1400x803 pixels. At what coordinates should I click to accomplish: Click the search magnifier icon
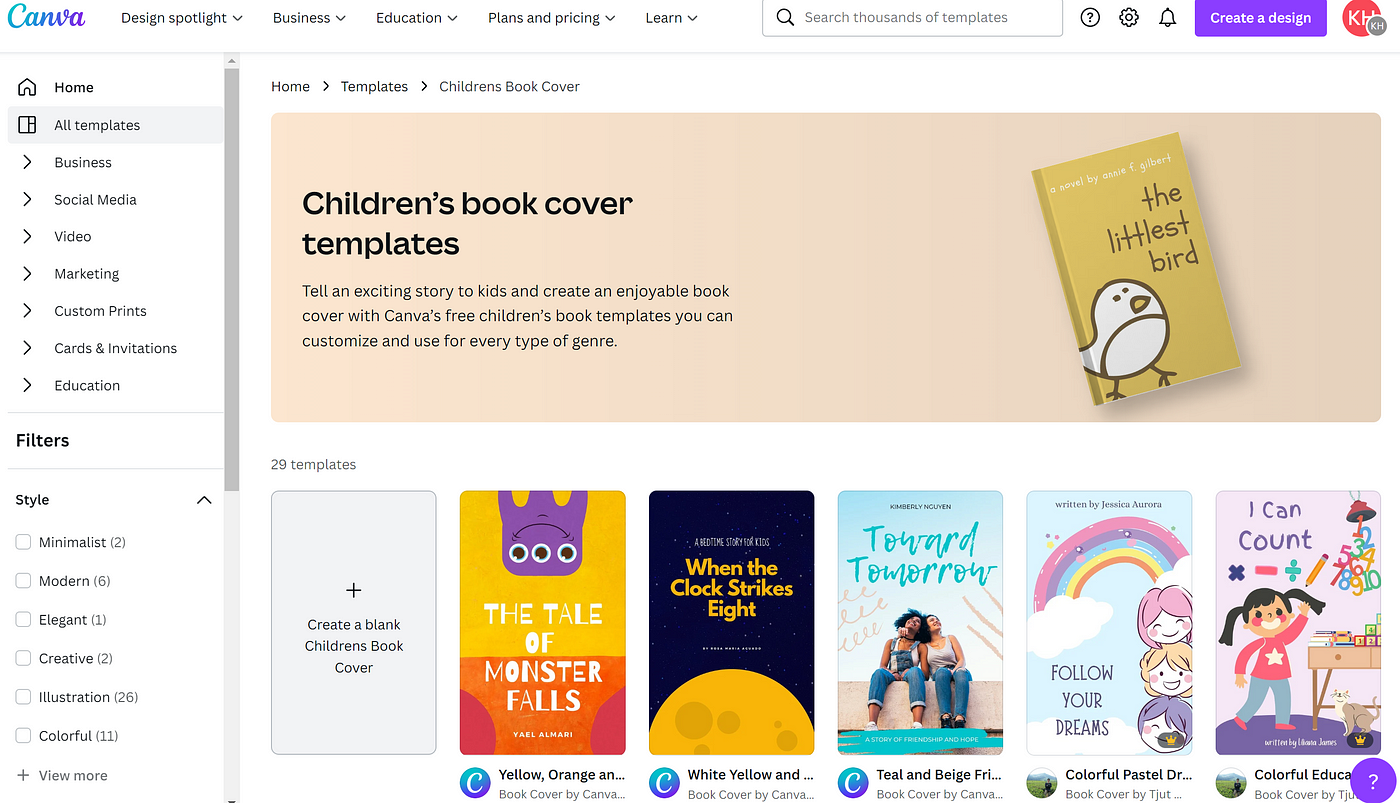(785, 18)
